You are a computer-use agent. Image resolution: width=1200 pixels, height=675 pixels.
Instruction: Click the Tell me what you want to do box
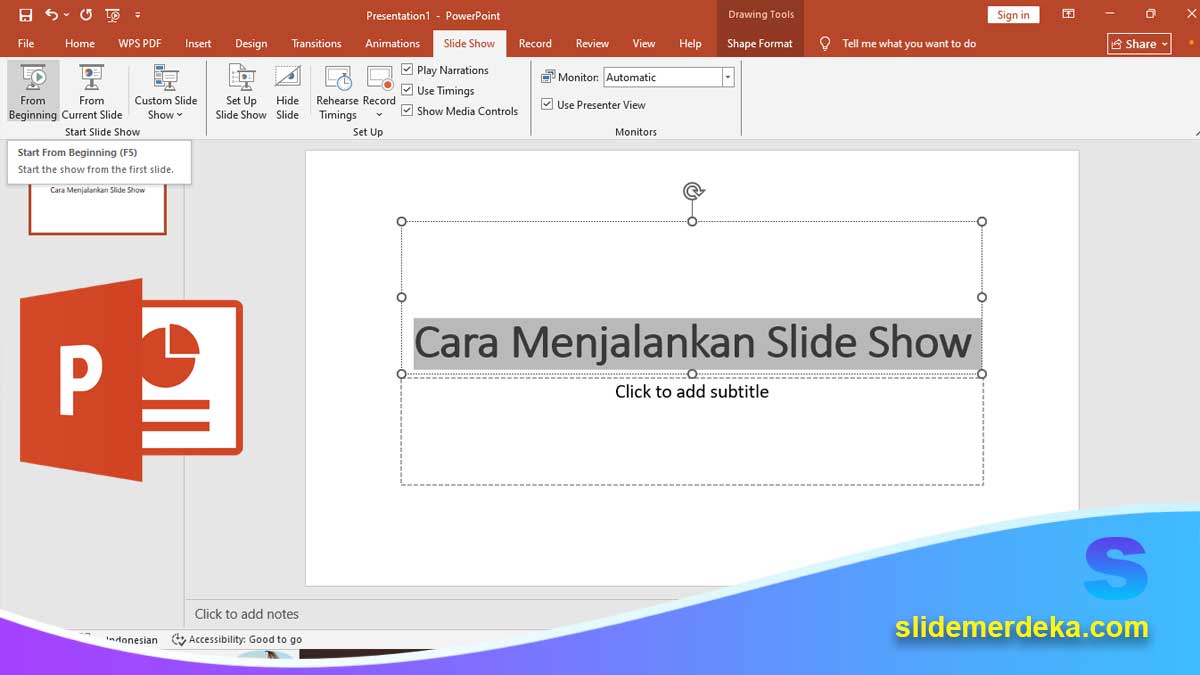909,43
